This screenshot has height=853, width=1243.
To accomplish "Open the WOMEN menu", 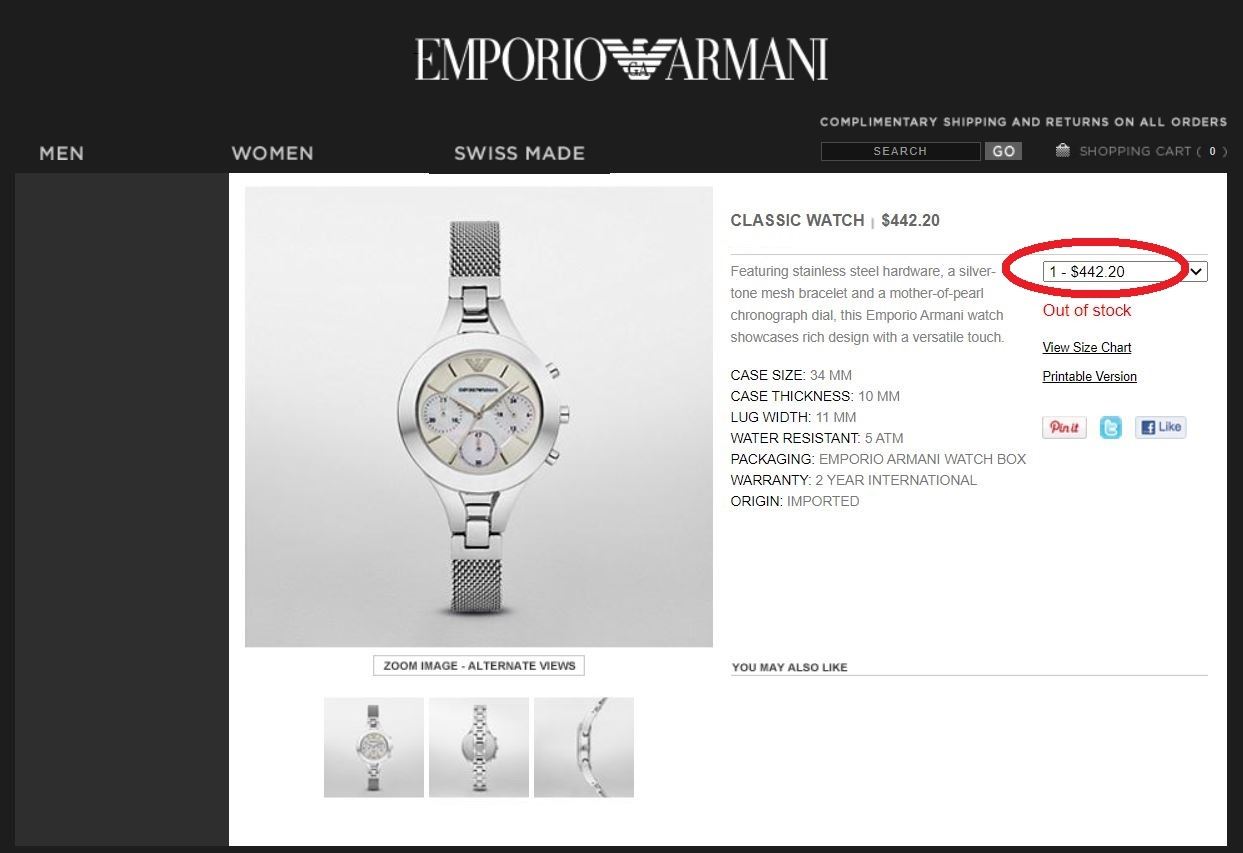I will (x=272, y=153).
